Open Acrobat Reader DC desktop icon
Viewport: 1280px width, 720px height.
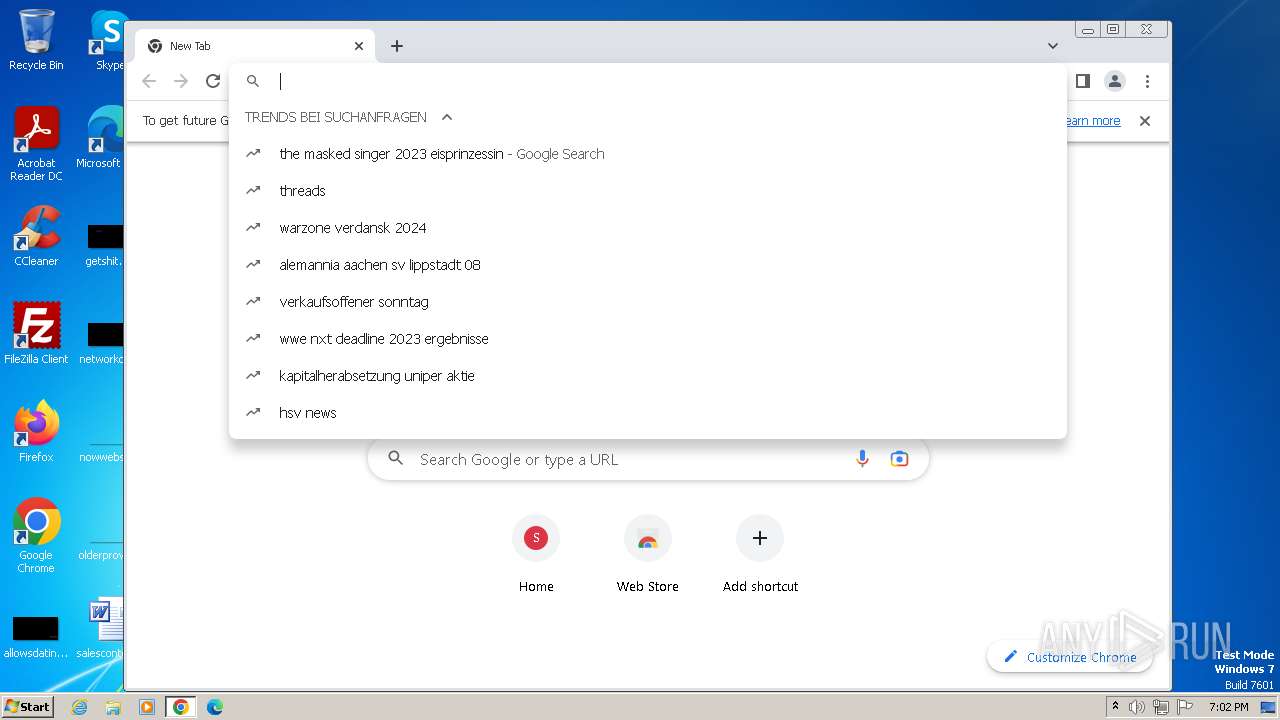pos(36,144)
